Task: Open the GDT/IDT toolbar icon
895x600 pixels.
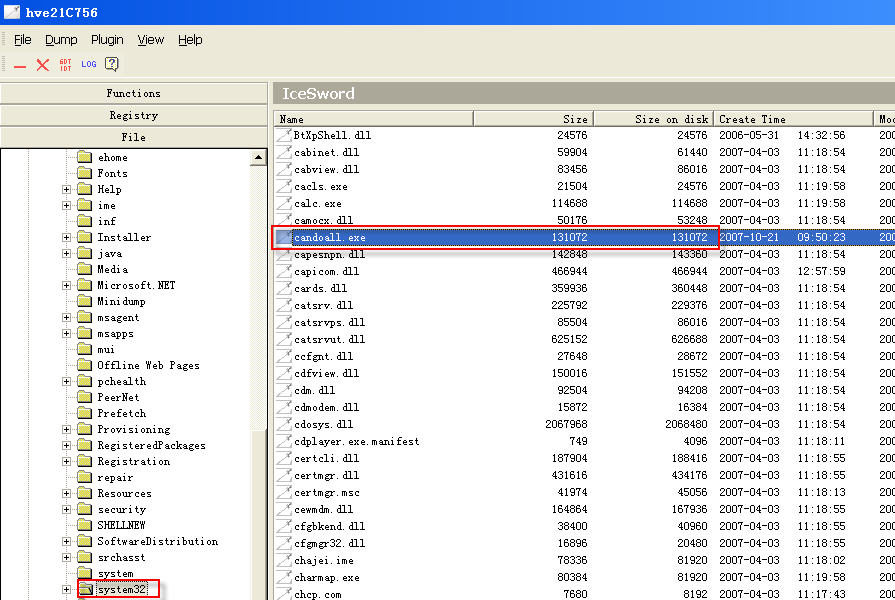Action: pyautogui.click(x=65, y=65)
